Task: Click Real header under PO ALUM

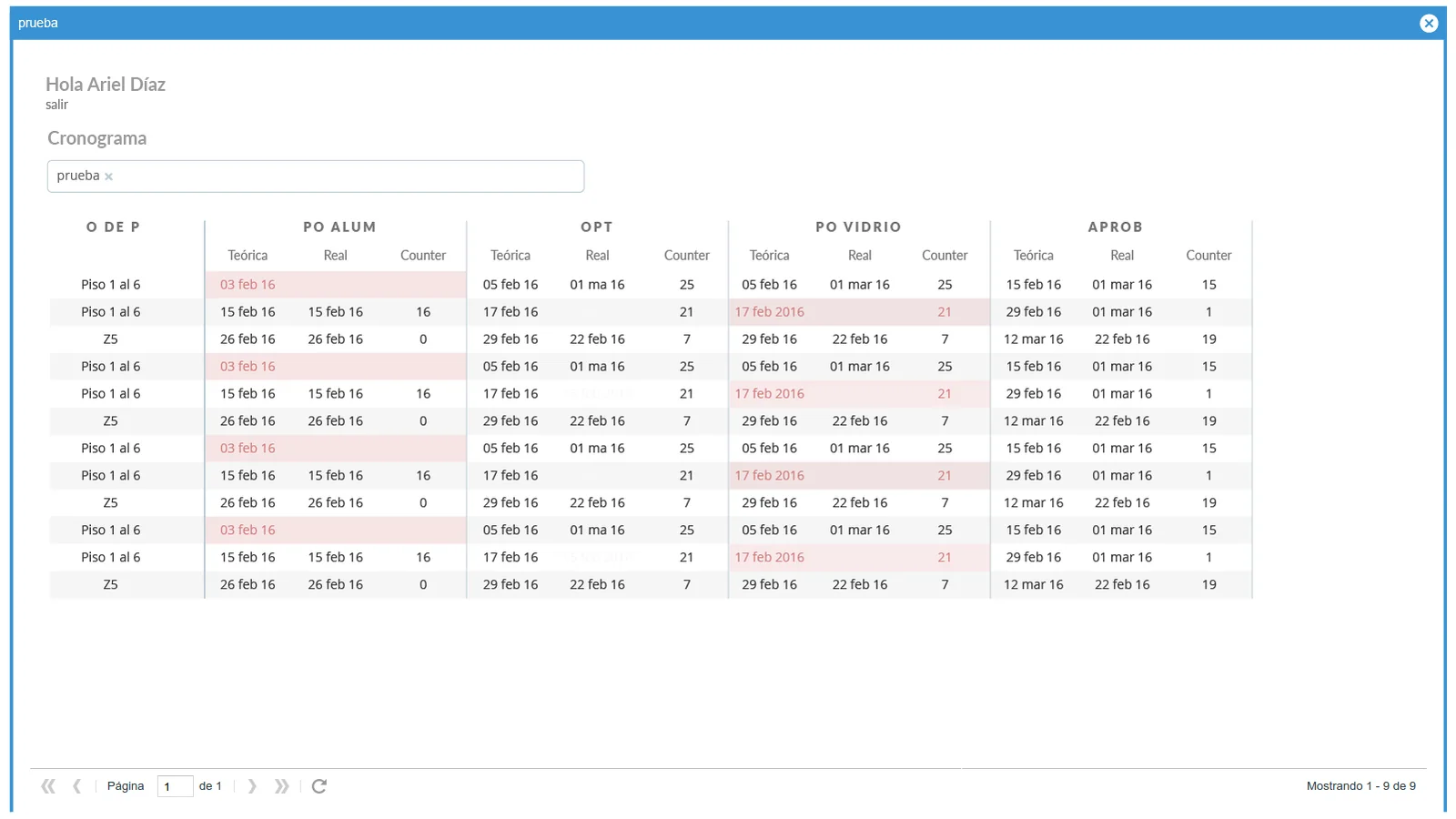Action: [335, 256]
